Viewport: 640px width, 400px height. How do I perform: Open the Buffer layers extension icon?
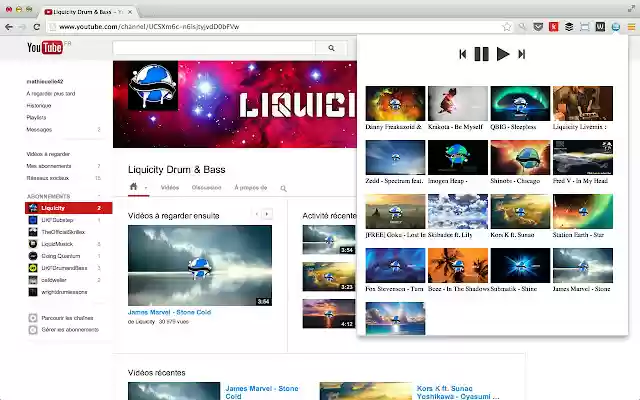[x=569, y=27]
